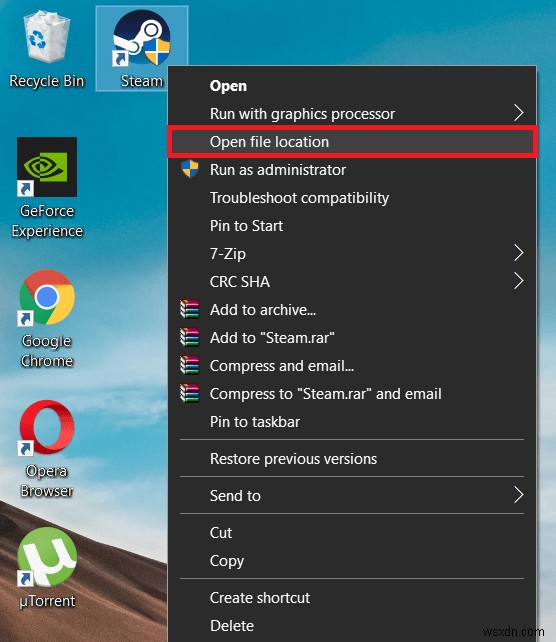Choose Compress to "Steam.rar" and email

tap(352, 394)
